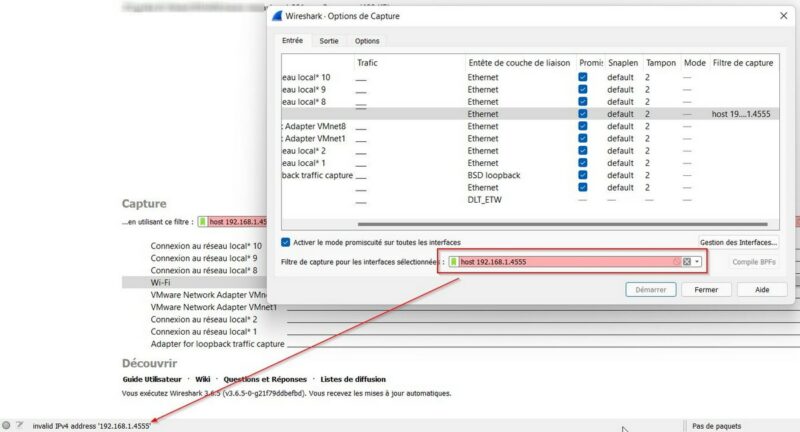Toggle promiscuous checkbox for Adapter VMnet8

pyautogui.click(x=583, y=126)
